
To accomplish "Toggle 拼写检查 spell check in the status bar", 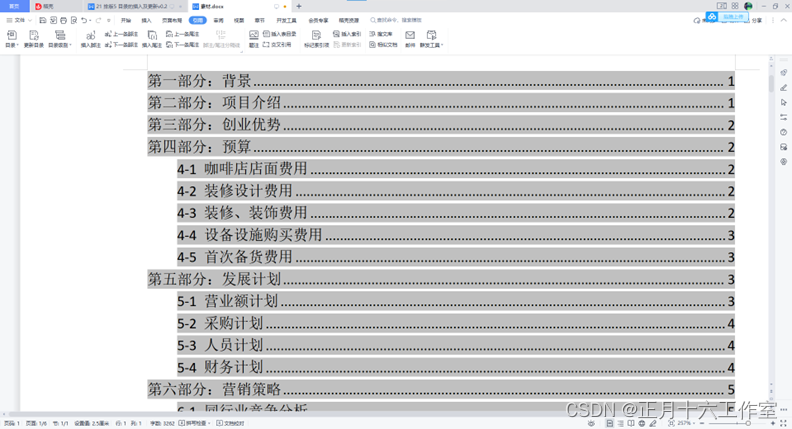I will (x=194, y=423).
